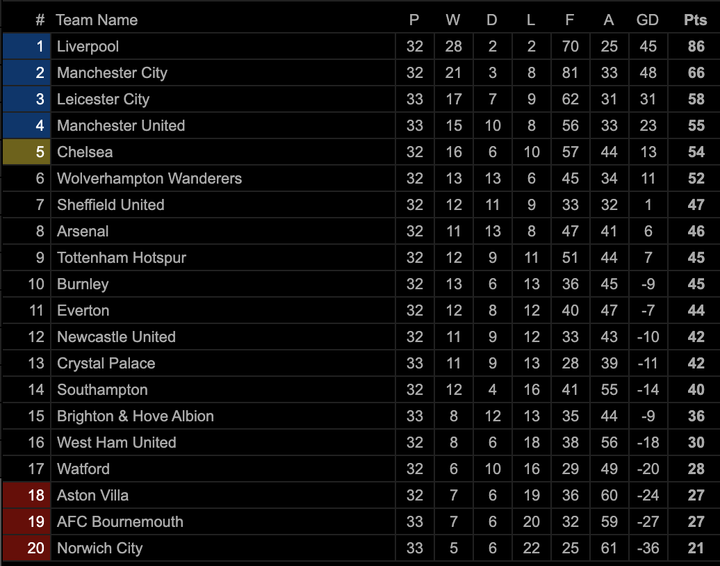
Task: Click Norwich City's -36 goal difference
Action: (647, 548)
